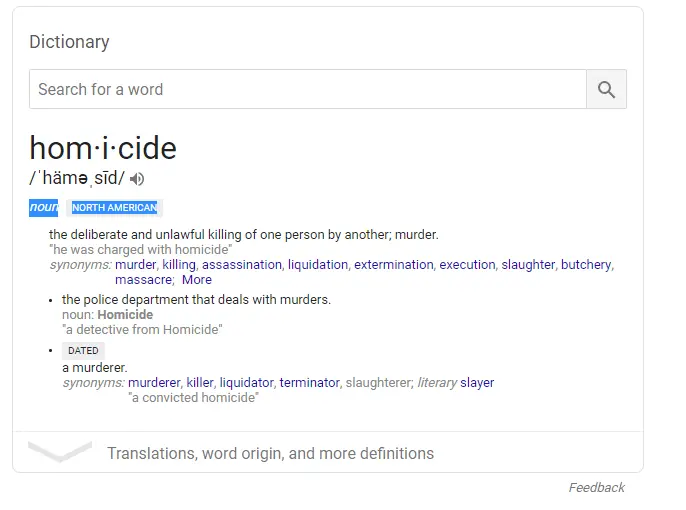This screenshot has width=686, height=510.
Task: Click the 'slaughter' synonym link
Action: coord(528,265)
